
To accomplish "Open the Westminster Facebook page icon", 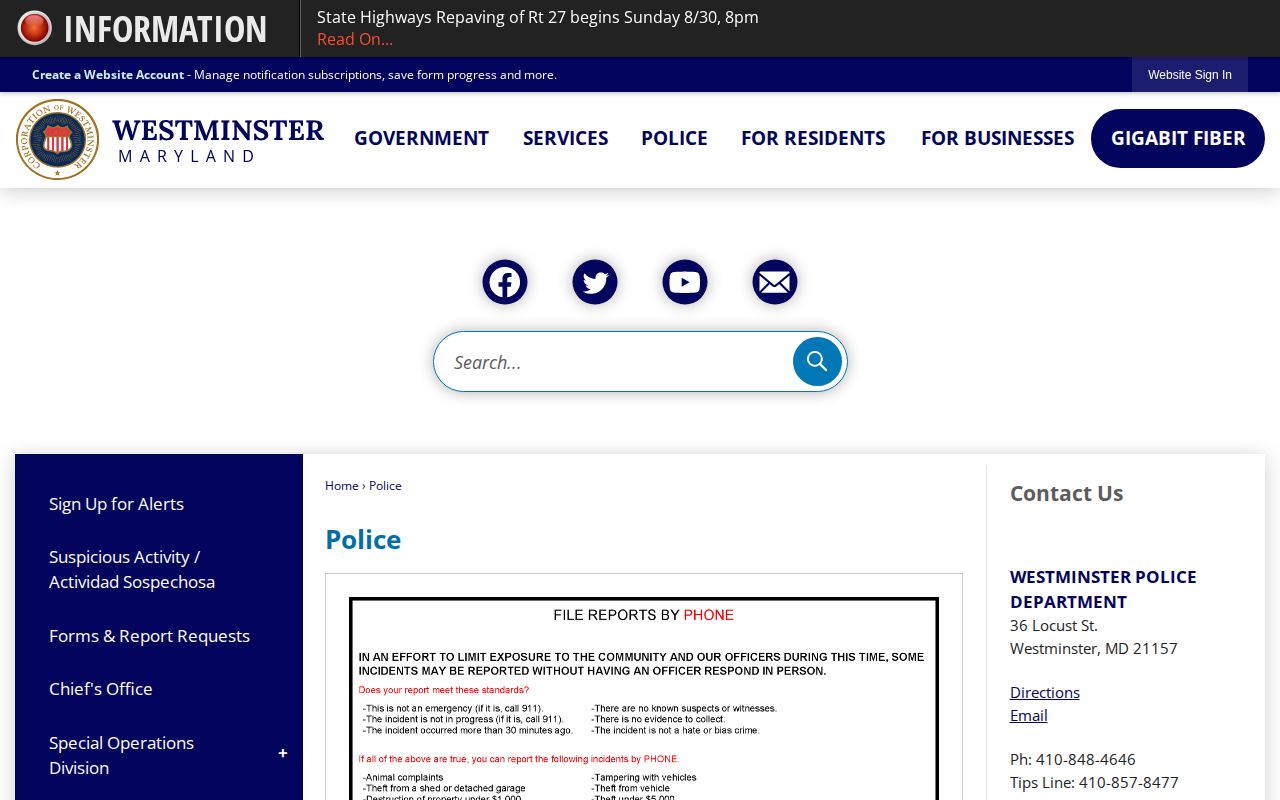I will (505, 282).
